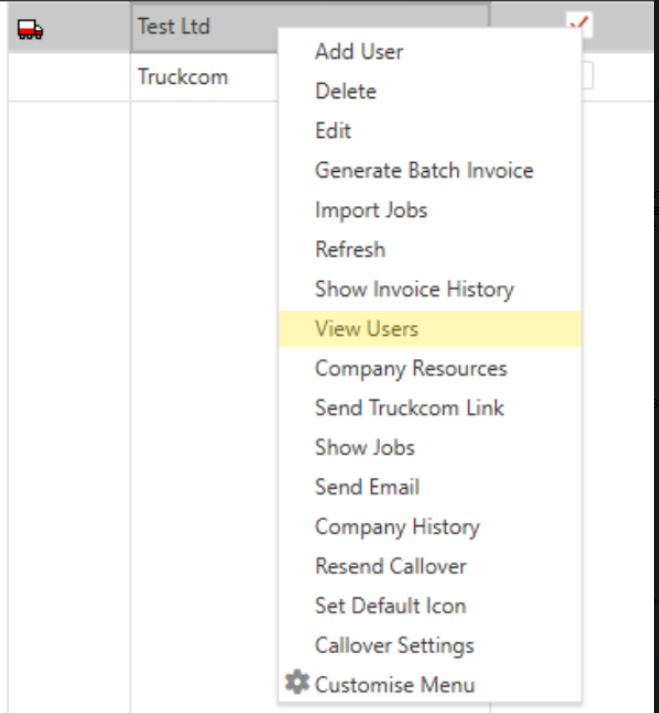
Task: Choose Set Default Icon
Action: [x=390, y=606]
